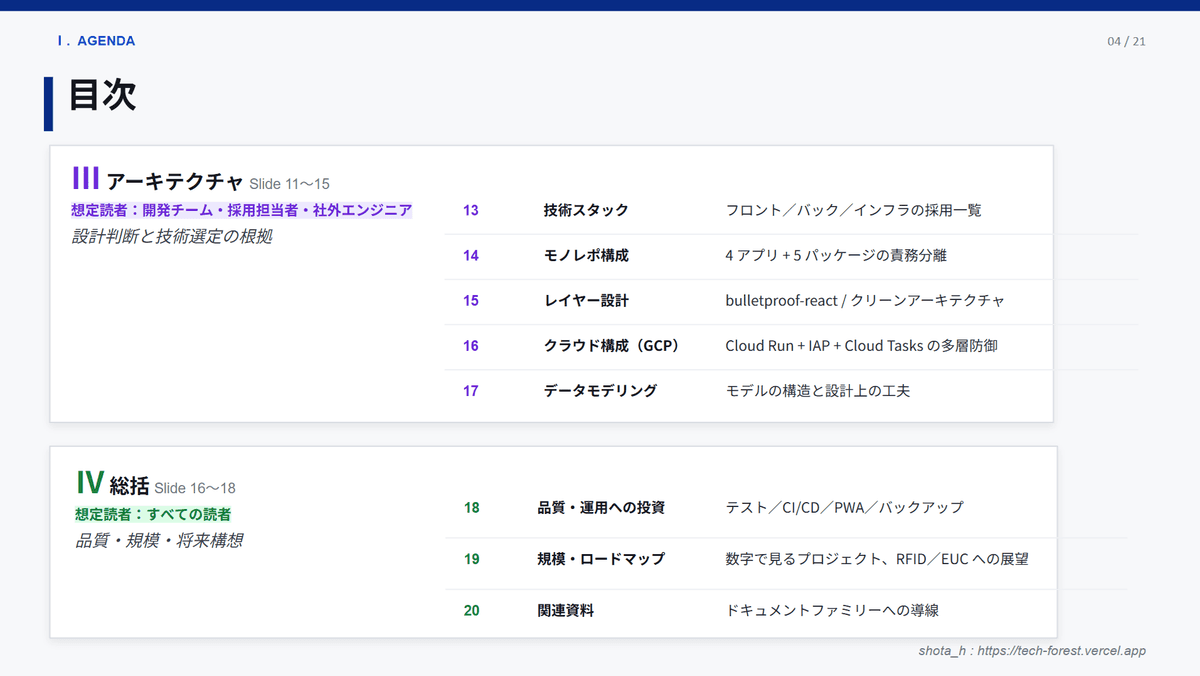This screenshot has height=676, width=1200.
Task: Click the "I. AGENDA" section label
Action: point(96,41)
